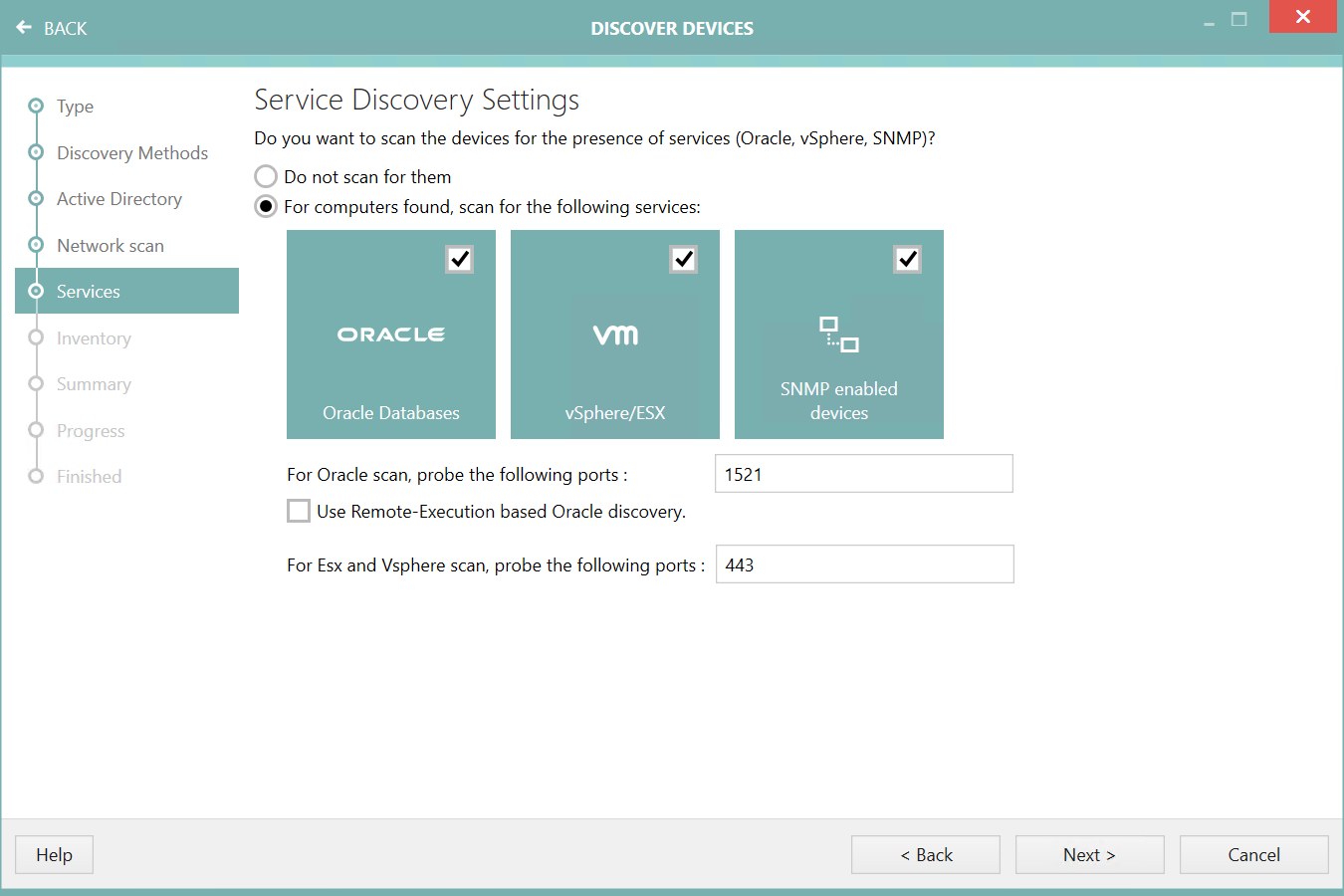Uncheck SNMP enabled devices scanning
This screenshot has height=896, width=1344.
[907, 259]
